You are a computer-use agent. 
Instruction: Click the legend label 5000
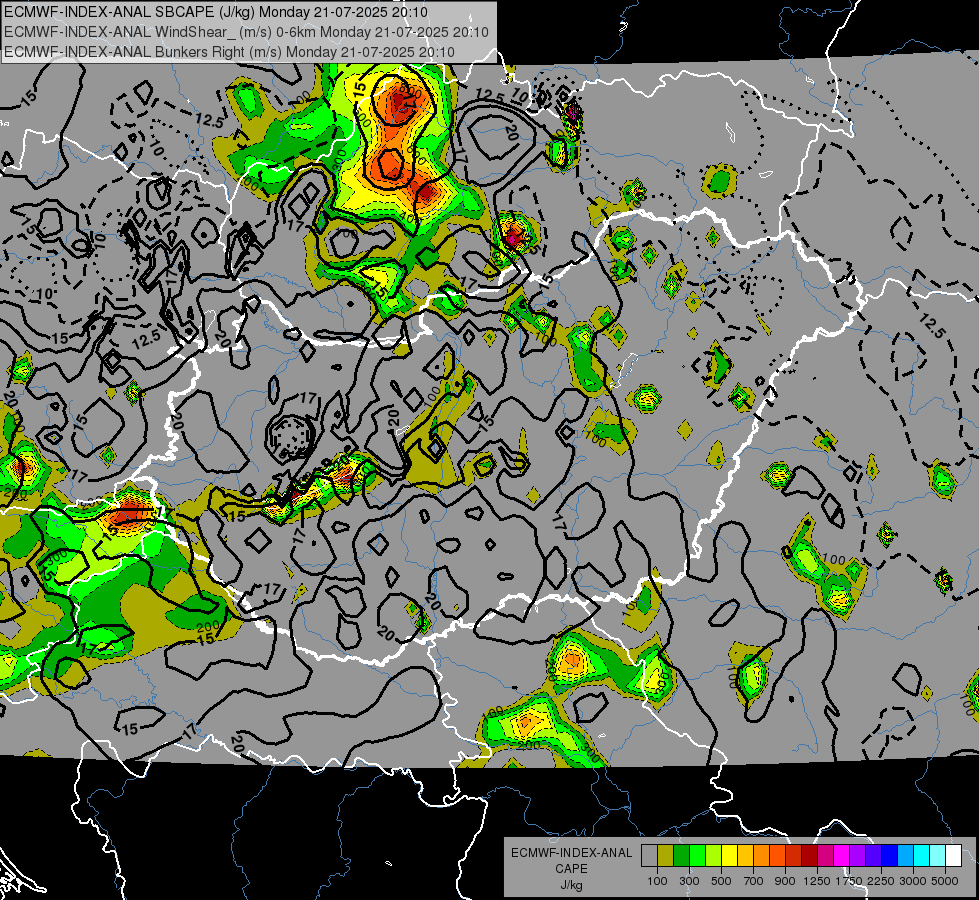945,881
